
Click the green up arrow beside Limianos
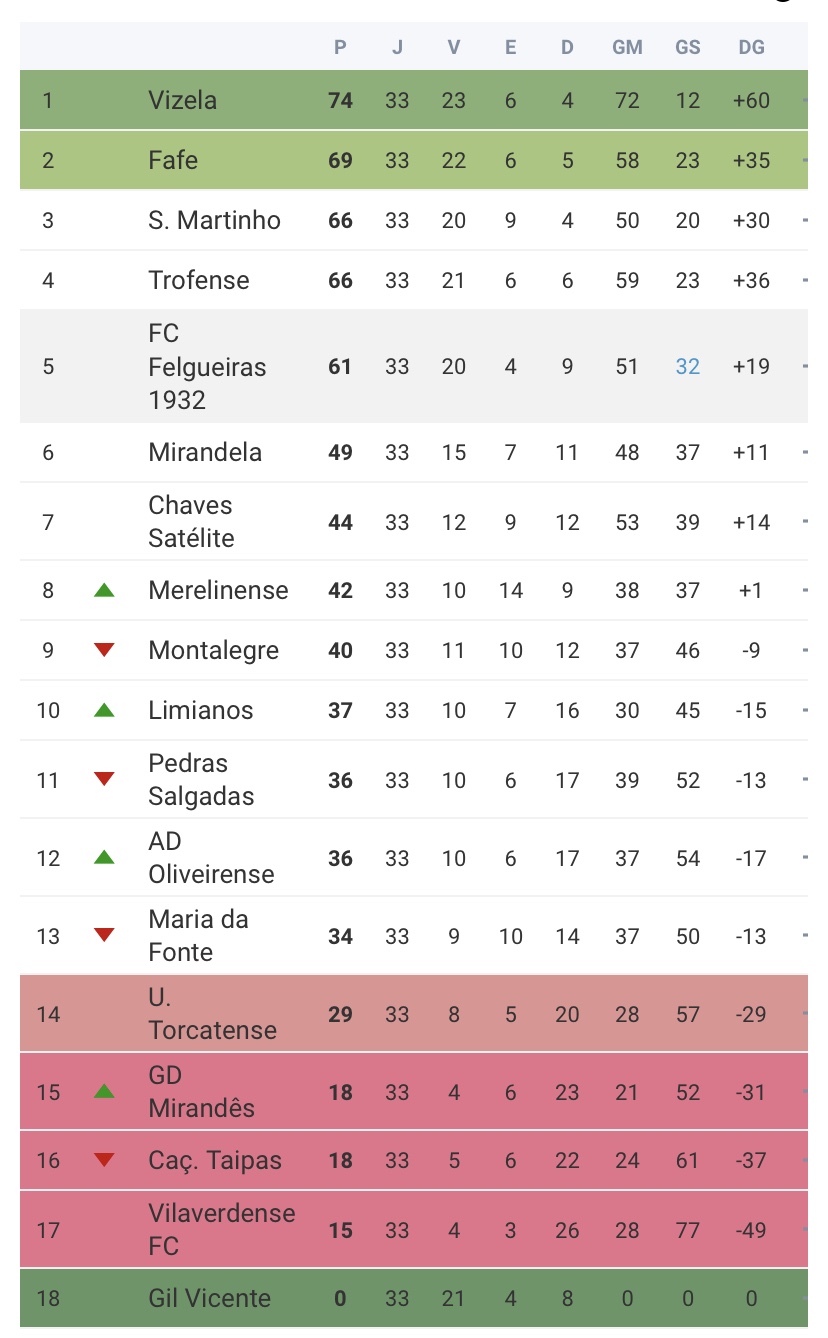click(x=104, y=710)
